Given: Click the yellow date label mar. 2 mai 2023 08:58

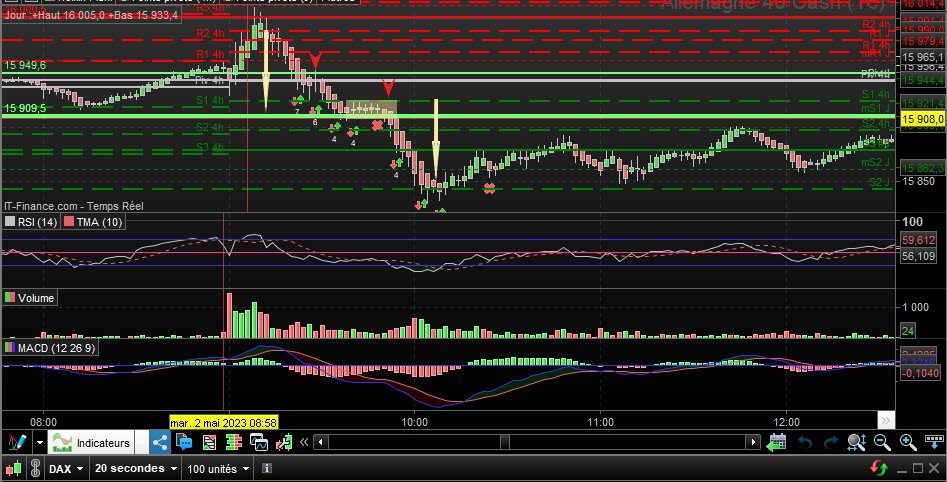Looking at the screenshot, I should (223, 423).
